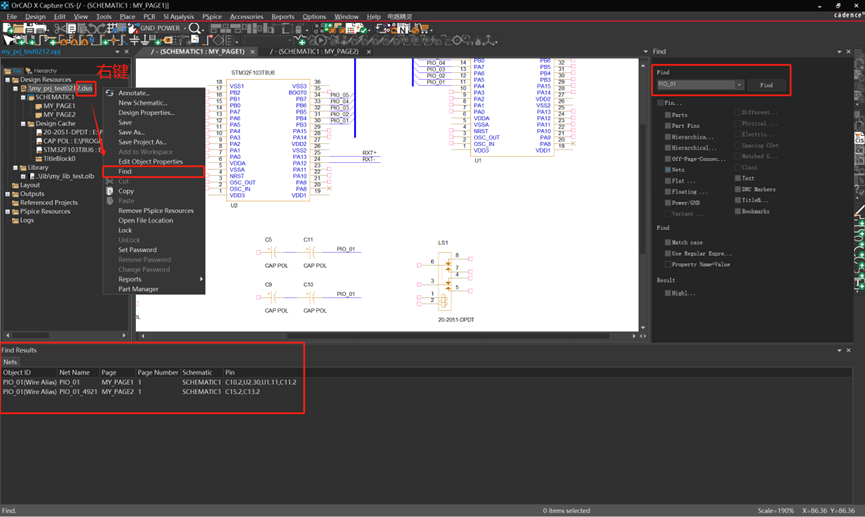
Task: Collapse the Design Resources tree node
Action: click(8, 79)
